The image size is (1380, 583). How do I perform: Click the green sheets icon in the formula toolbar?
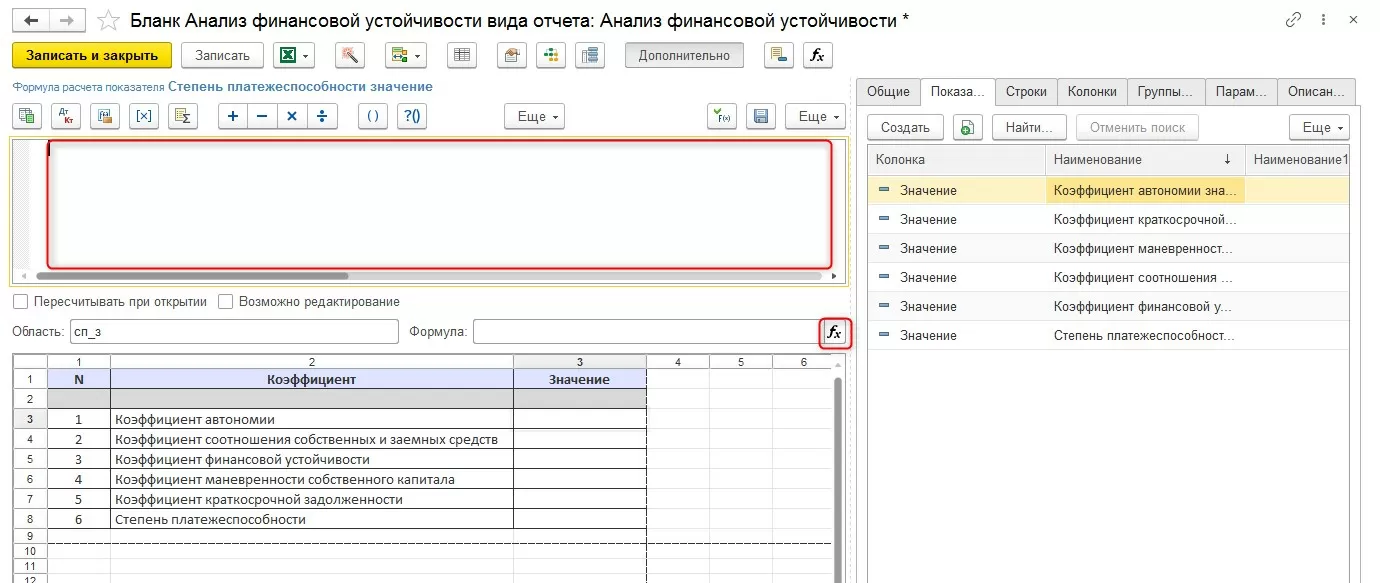pos(27,116)
